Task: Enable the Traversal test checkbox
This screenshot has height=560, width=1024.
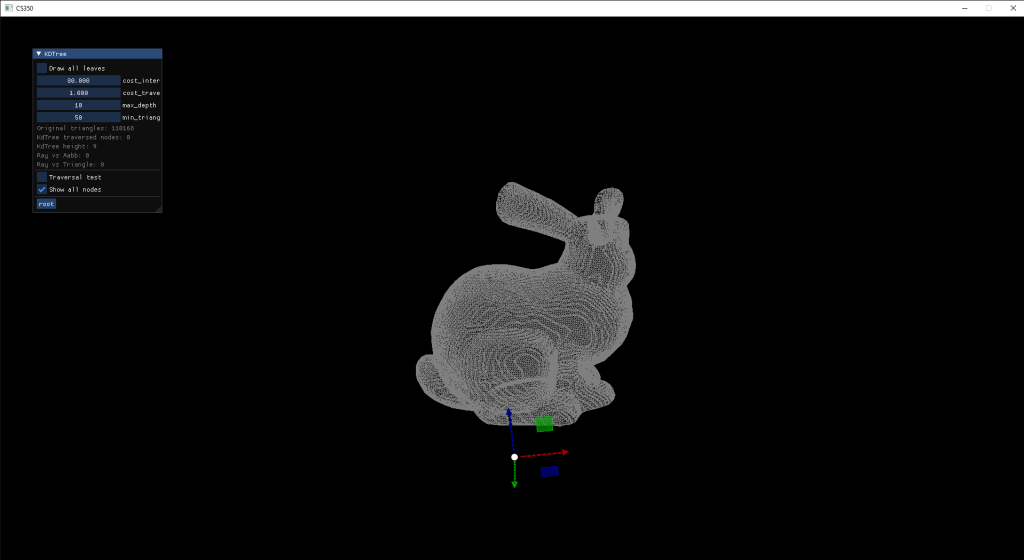Action: click(42, 177)
